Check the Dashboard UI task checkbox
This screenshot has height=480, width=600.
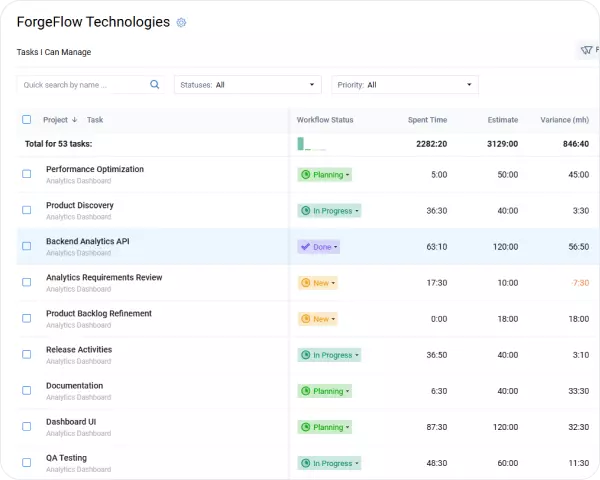point(26,426)
